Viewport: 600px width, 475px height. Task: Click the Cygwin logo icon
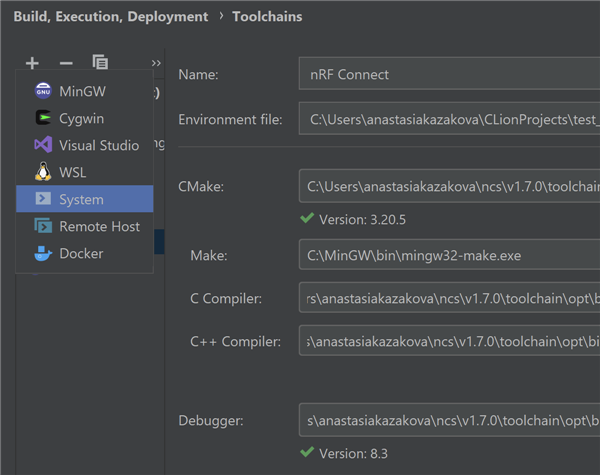[x=42, y=118]
